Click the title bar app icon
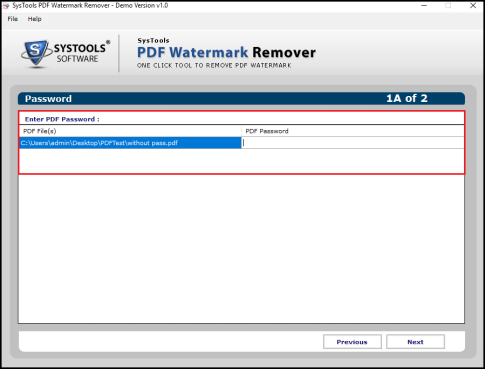Screen dimensions: 485x369 tap(6, 6)
